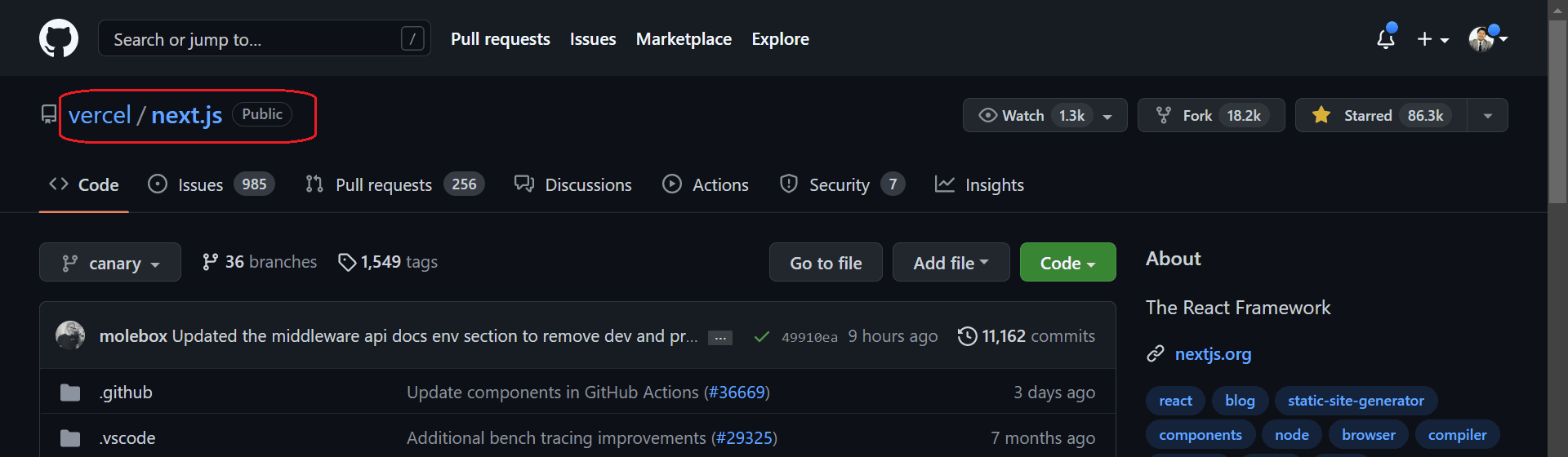Viewport: 1568px width, 457px height.
Task: Open Update components in GitHub Actions commit
Action: [553, 393]
